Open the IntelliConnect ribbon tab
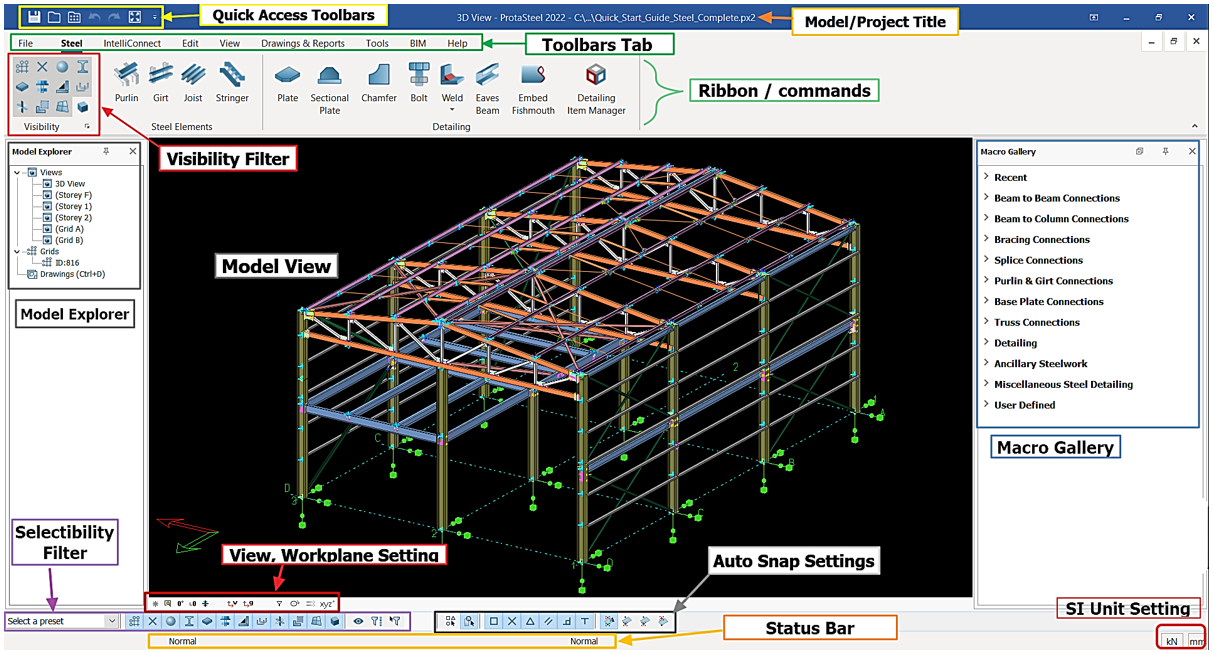This screenshot has width=1213, height=653. [132, 44]
